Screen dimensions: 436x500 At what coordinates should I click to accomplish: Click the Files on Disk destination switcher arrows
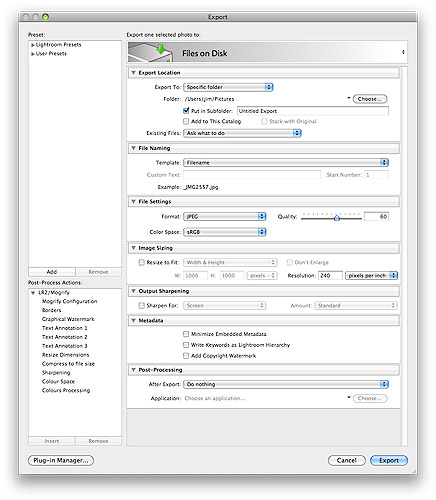pyautogui.click(x=403, y=52)
